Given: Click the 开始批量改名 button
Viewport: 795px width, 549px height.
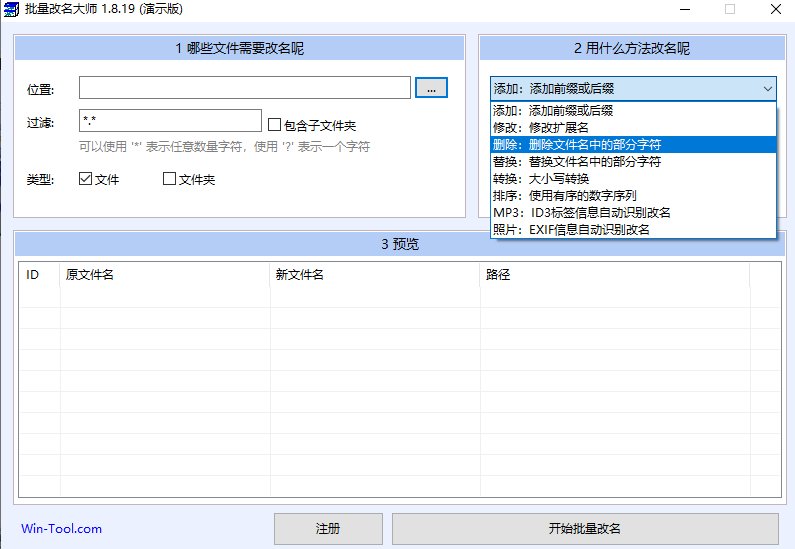Looking at the screenshot, I should tap(585, 529).
